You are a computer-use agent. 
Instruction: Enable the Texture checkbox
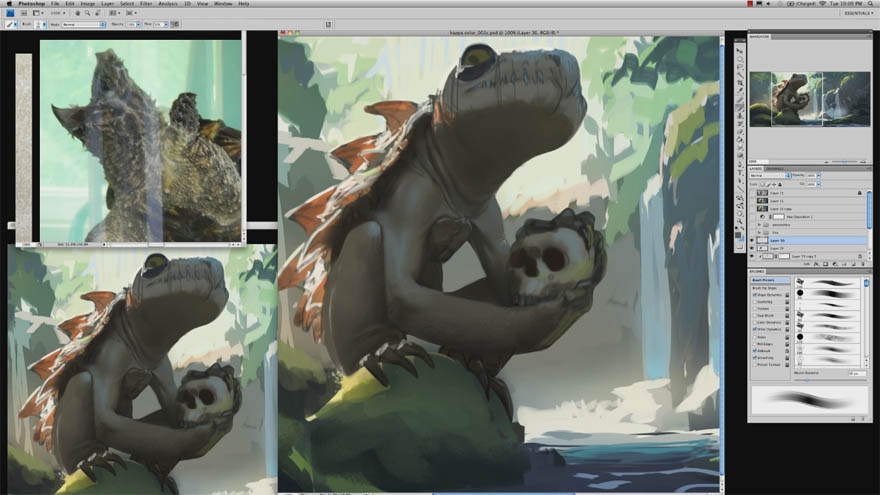(754, 309)
